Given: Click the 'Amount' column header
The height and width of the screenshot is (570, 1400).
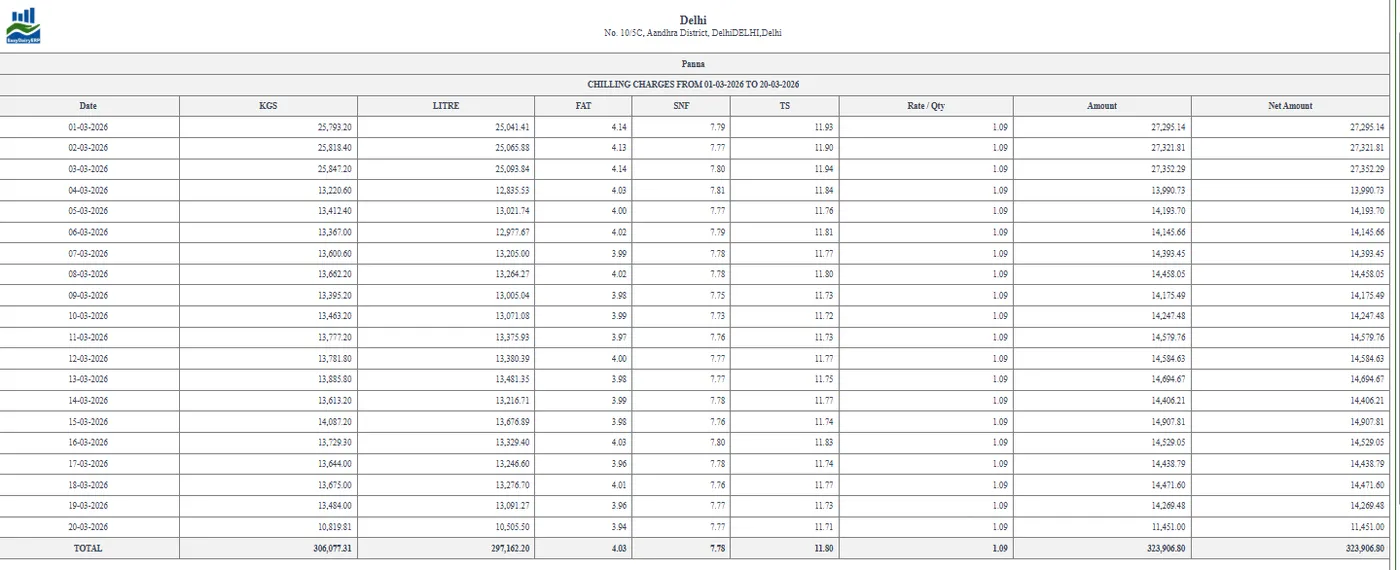Looking at the screenshot, I should (x=1102, y=106).
